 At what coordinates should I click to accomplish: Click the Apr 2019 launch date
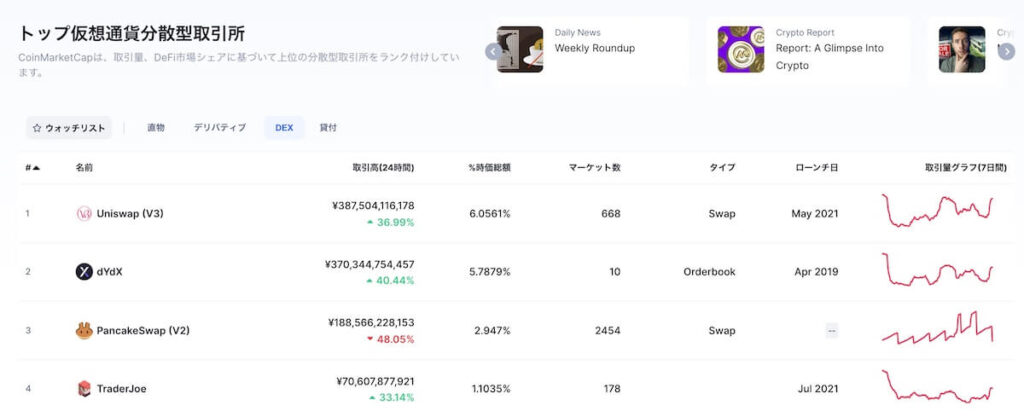816,271
